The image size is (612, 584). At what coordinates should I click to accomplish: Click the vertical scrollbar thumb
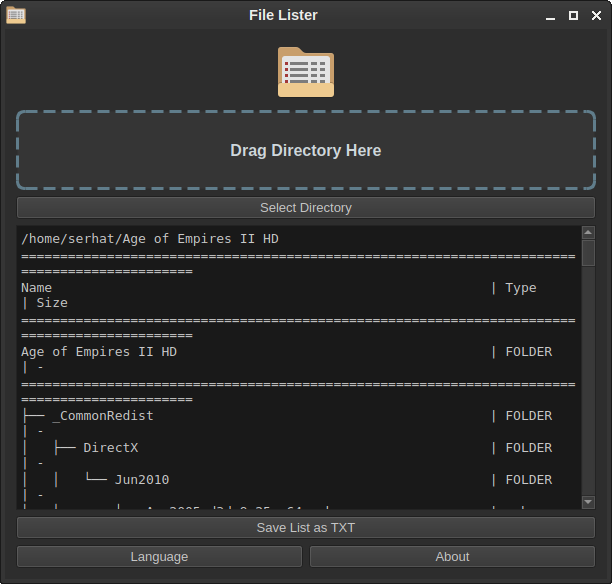589,252
